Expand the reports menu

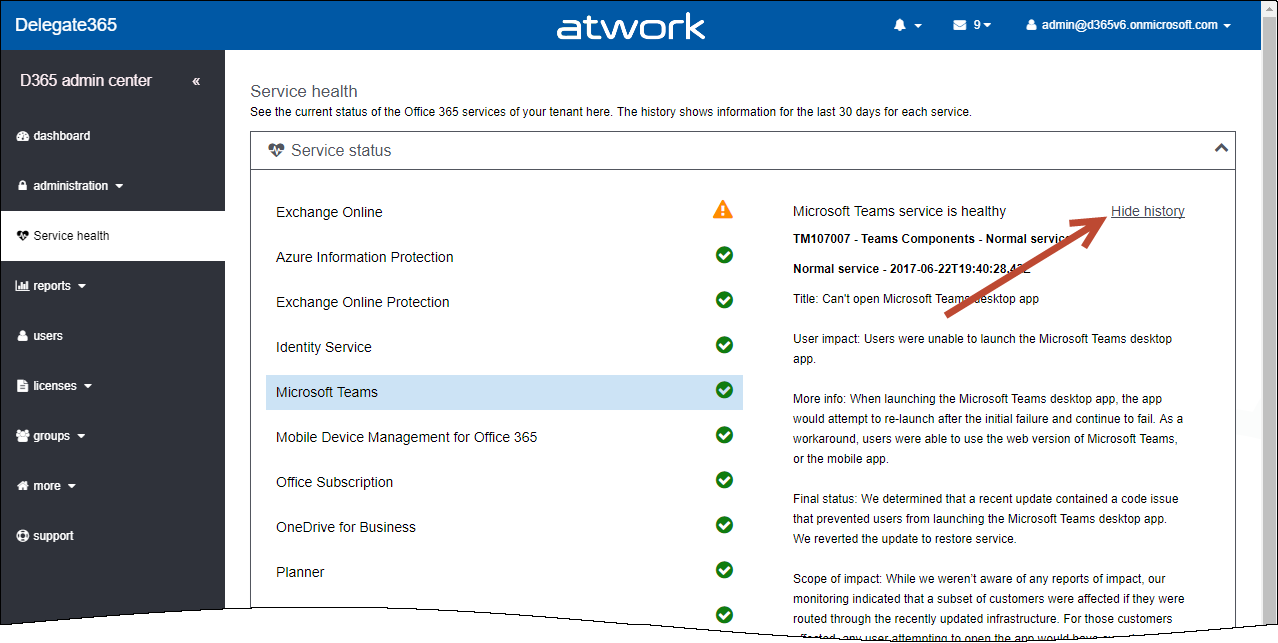51,286
